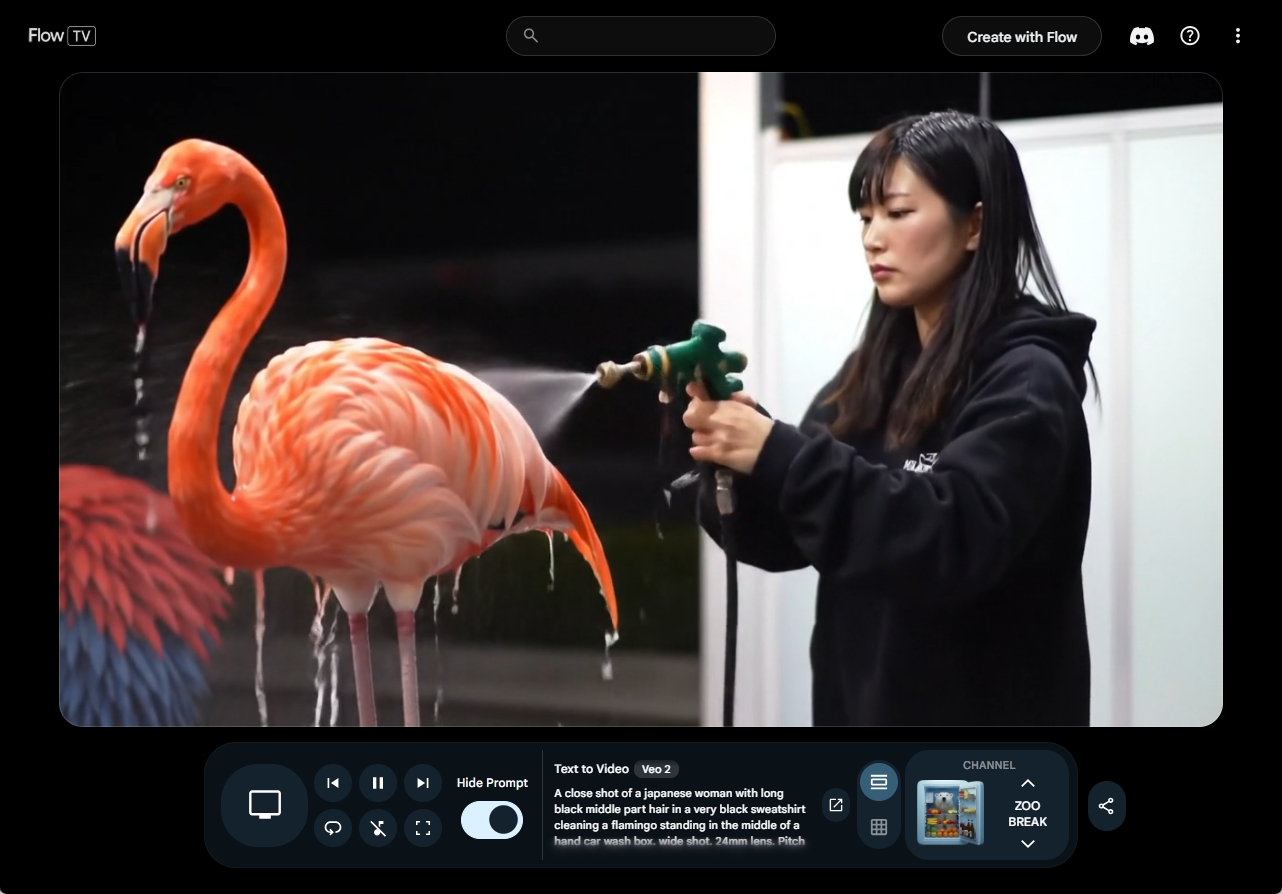Switch to single-video list view
This screenshot has width=1282, height=894.
879,782
